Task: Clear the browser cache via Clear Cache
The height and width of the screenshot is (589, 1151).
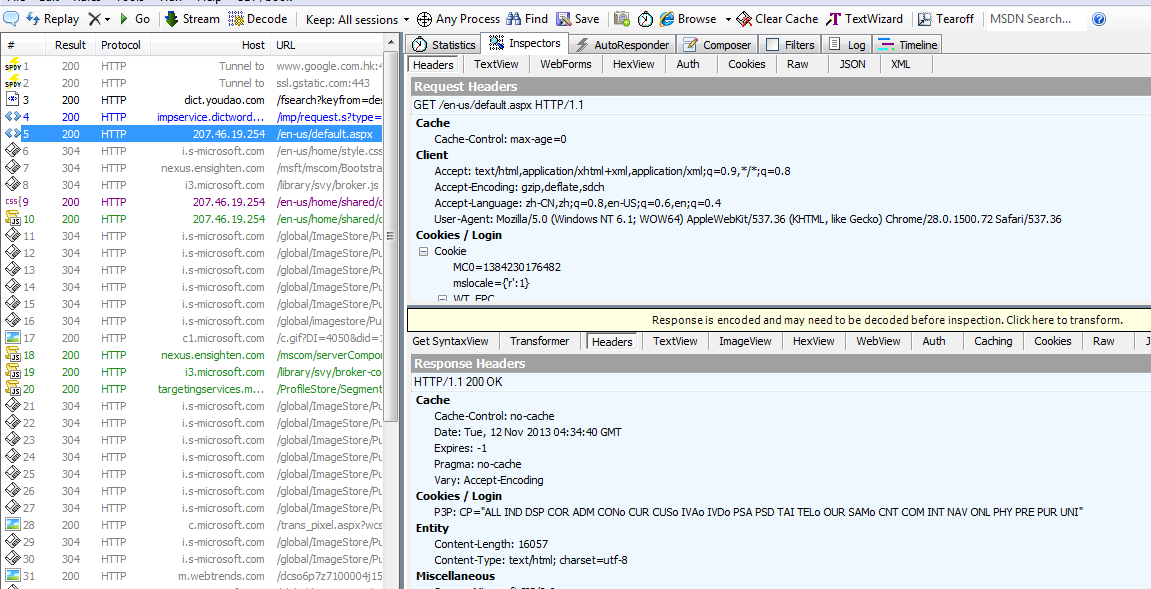Action: (x=777, y=18)
